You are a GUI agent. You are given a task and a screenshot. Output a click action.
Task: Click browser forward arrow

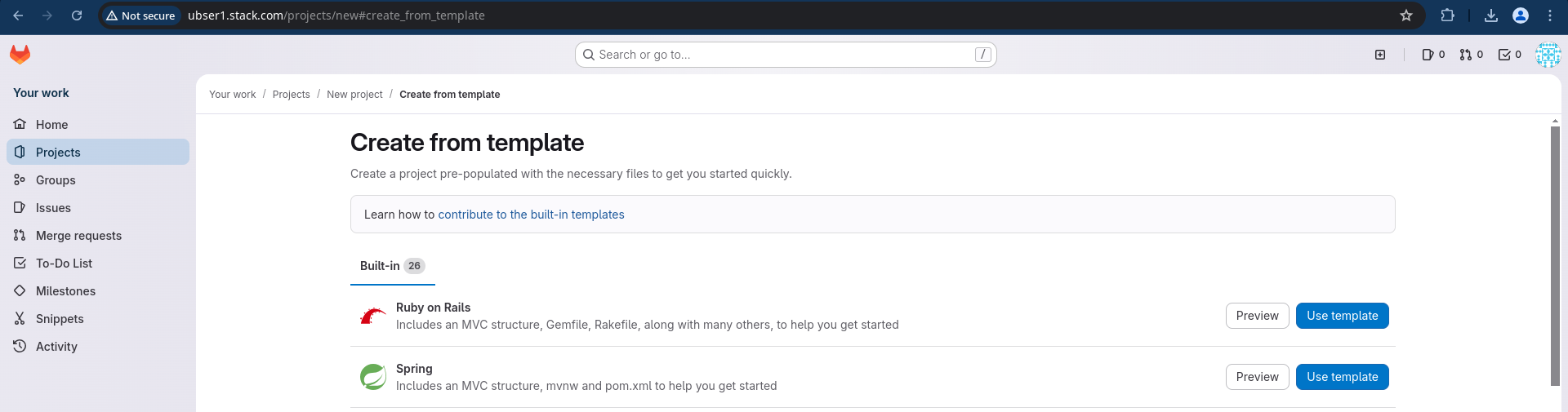pyautogui.click(x=47, y=16)
